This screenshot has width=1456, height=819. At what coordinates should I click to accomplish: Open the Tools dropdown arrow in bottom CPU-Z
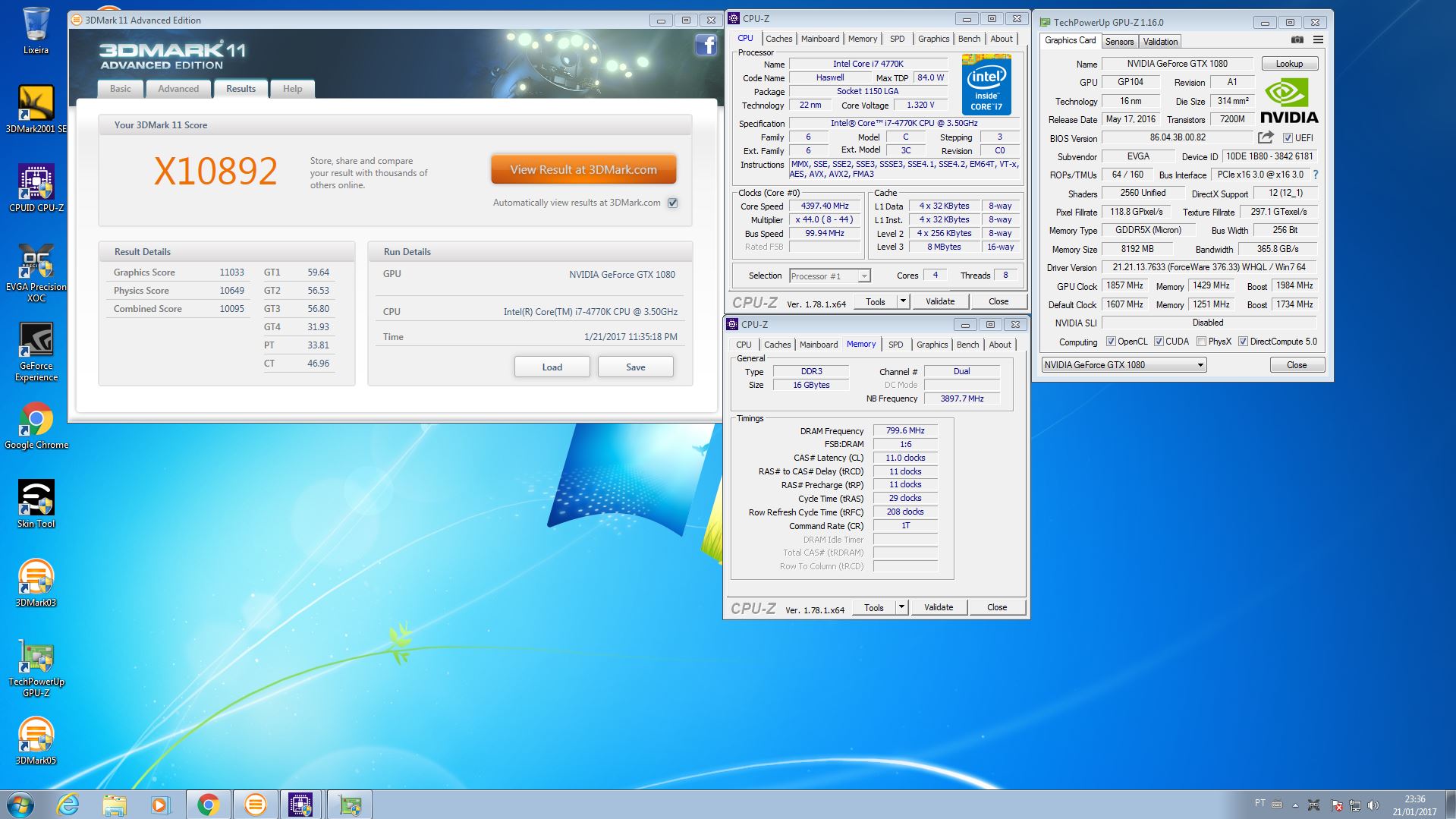pyautogui.click(x=901, y=607)
